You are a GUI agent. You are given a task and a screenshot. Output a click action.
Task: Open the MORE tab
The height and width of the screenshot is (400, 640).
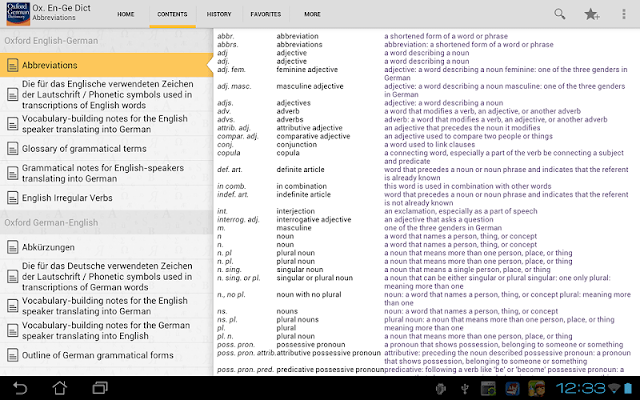312,14
